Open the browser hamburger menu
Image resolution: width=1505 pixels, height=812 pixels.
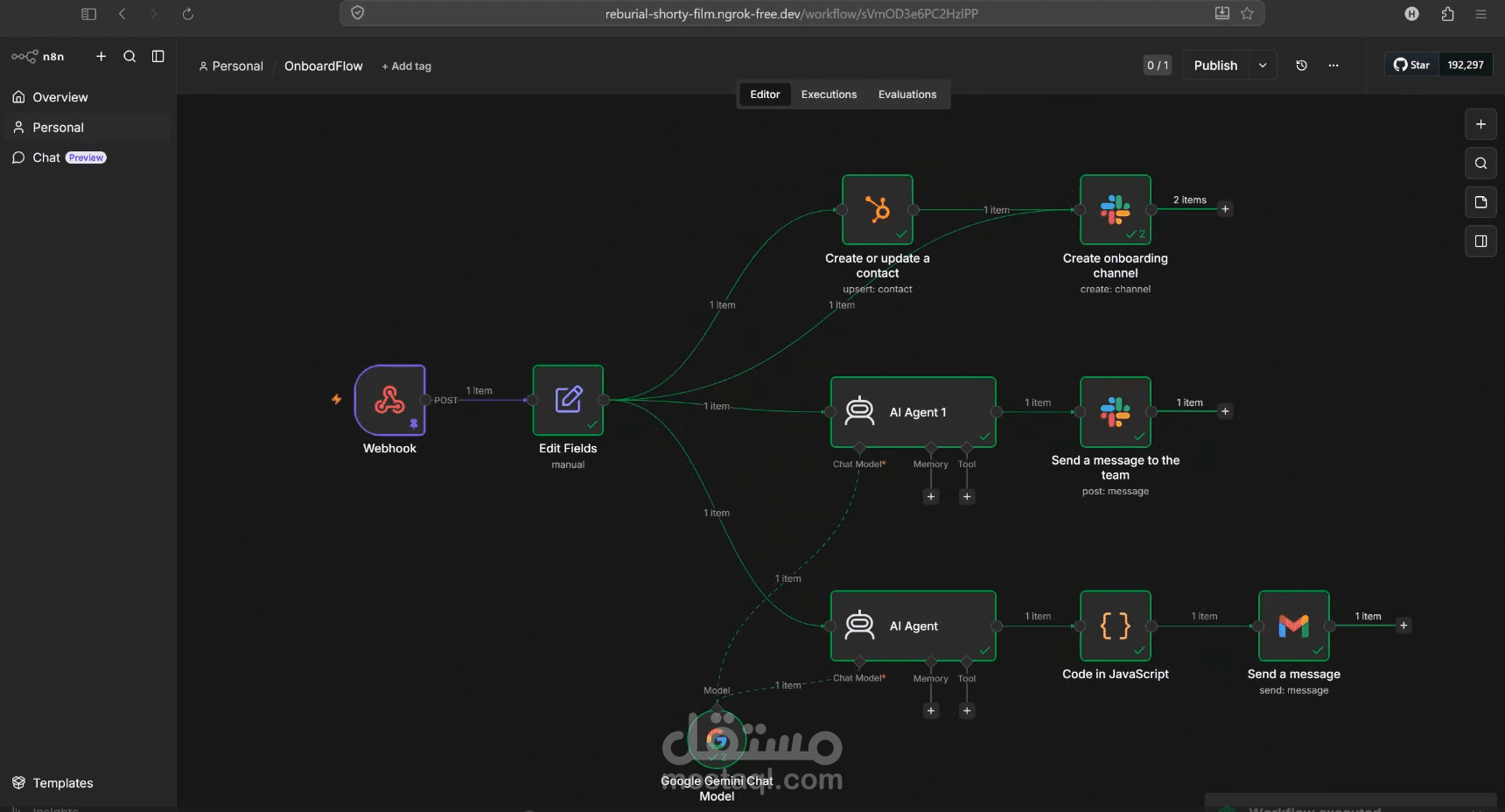pyautogui.click(x=1480, y=13)
